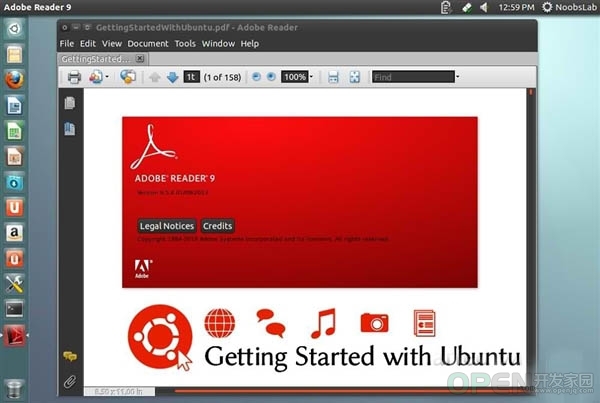This screenshot has height=403, width=600.
Task: Click the clipboard indicator in top panel
Action: 445,7
